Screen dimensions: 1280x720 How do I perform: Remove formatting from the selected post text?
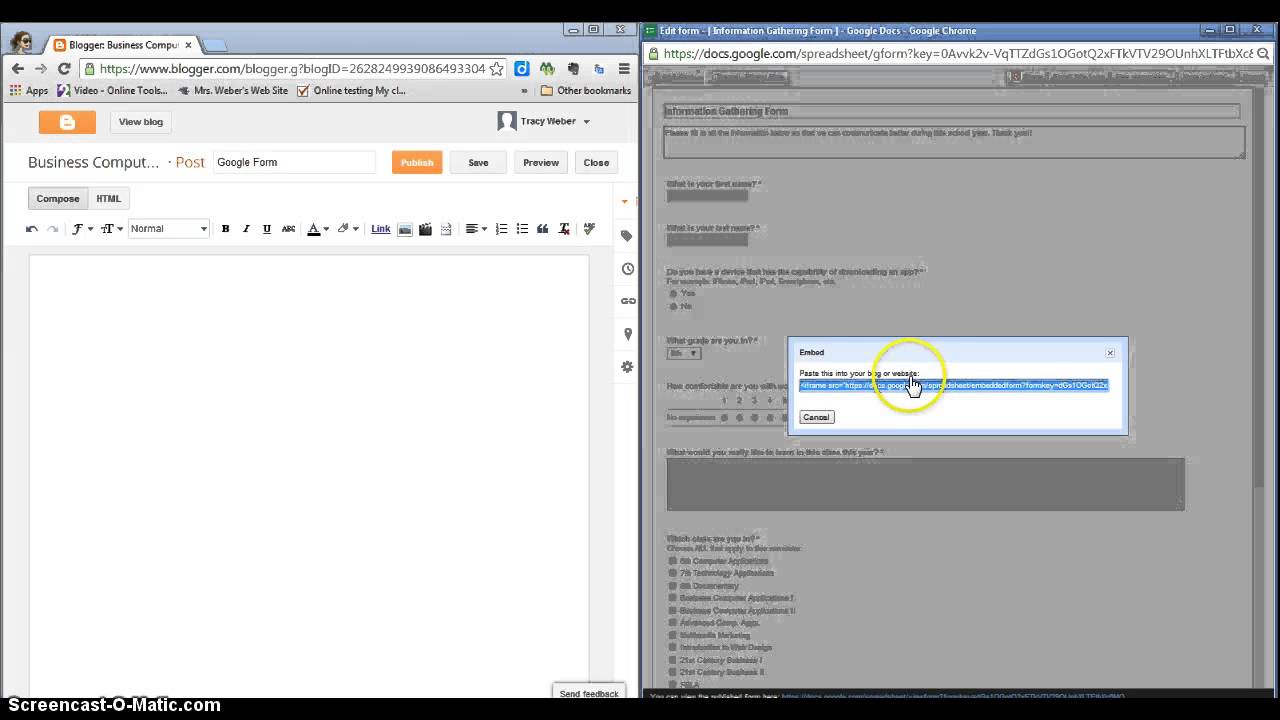tap(565, 229)
